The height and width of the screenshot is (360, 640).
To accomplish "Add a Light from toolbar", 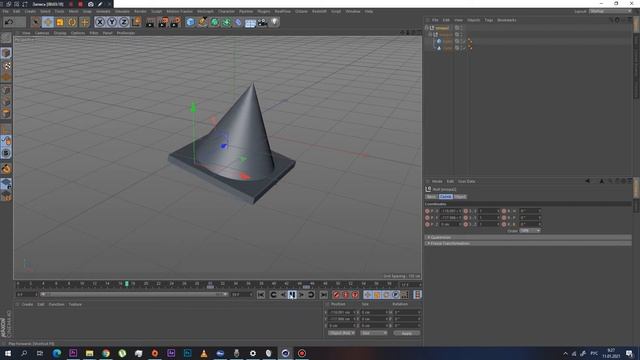I will (275, 22).
